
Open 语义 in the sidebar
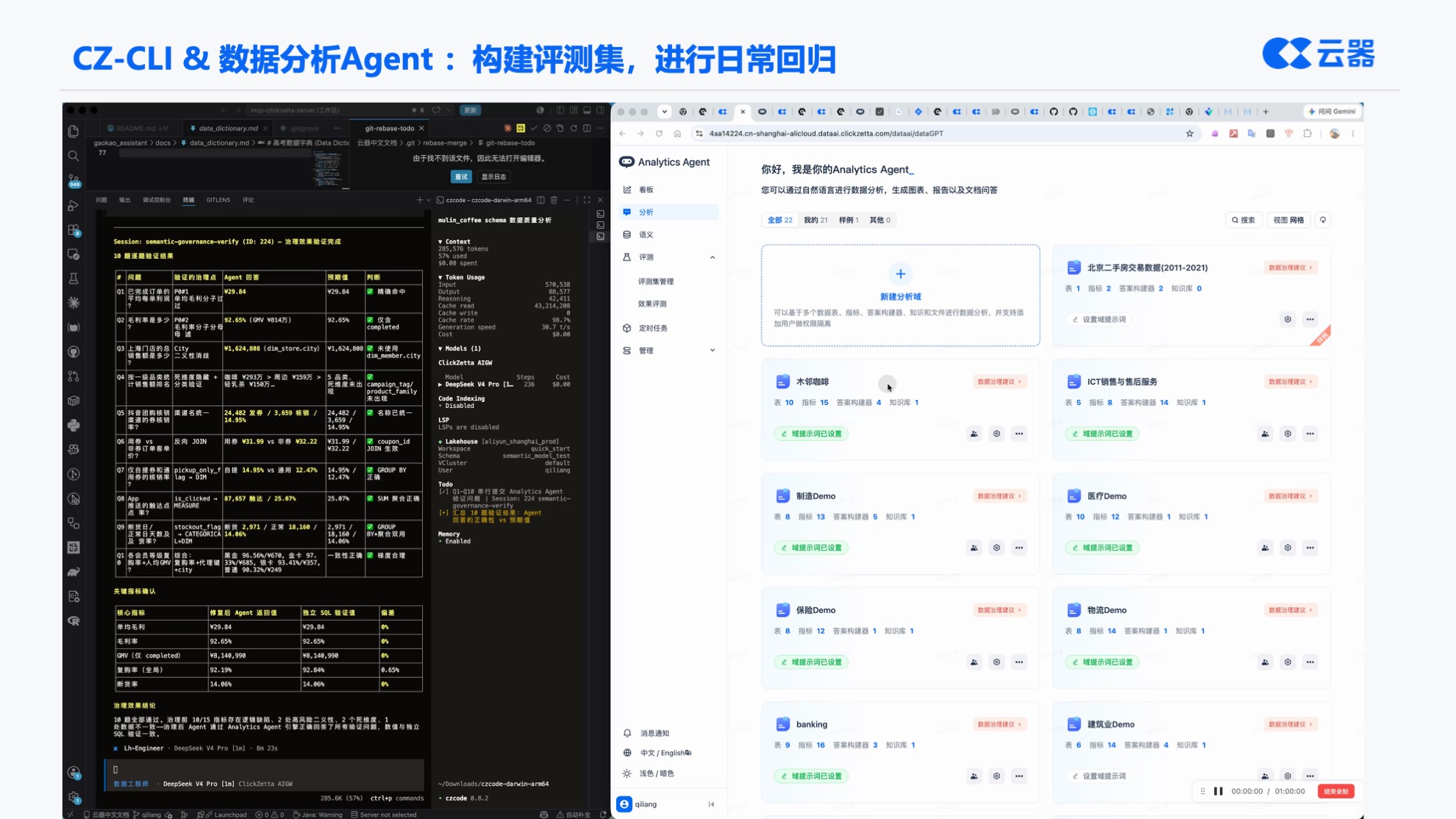[668, 235]
